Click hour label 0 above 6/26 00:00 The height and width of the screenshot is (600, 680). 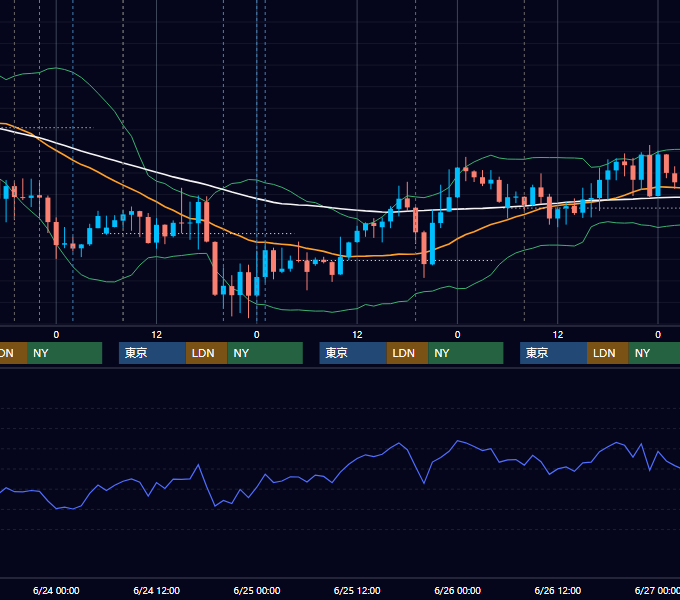coord(458,335)
